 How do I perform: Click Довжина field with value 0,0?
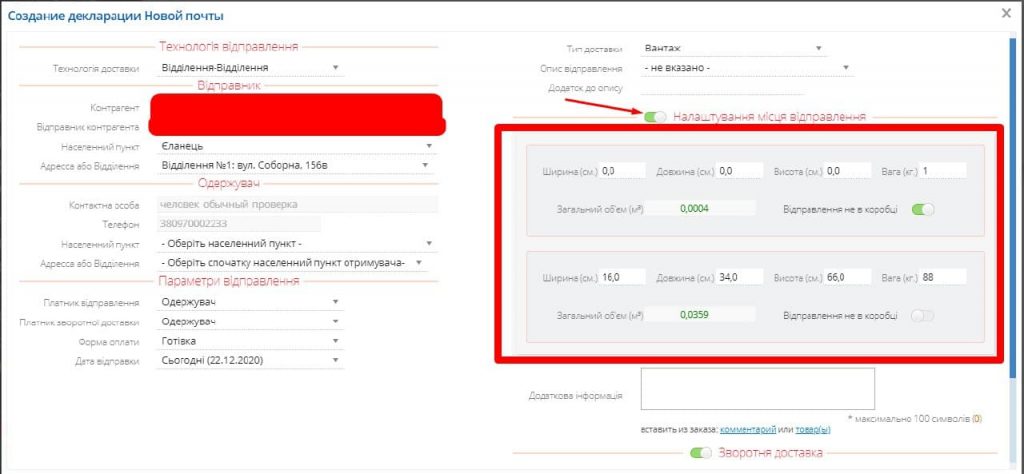click(739, 170)
